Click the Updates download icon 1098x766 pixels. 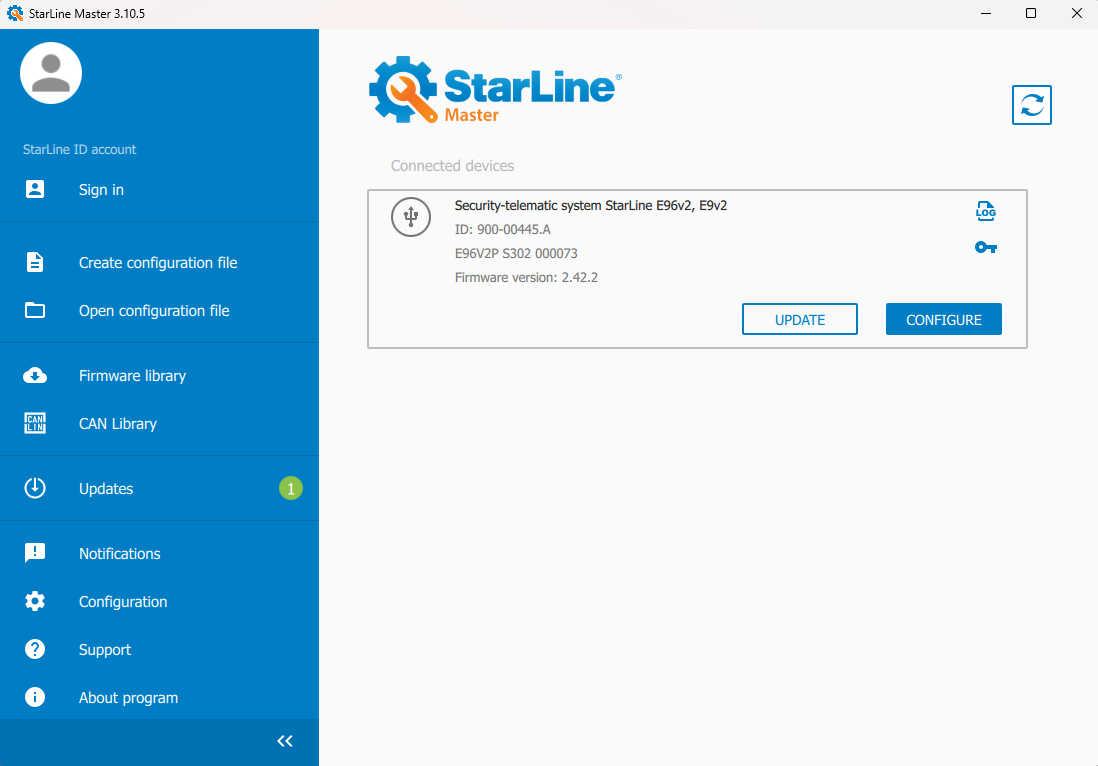[35, 489]
